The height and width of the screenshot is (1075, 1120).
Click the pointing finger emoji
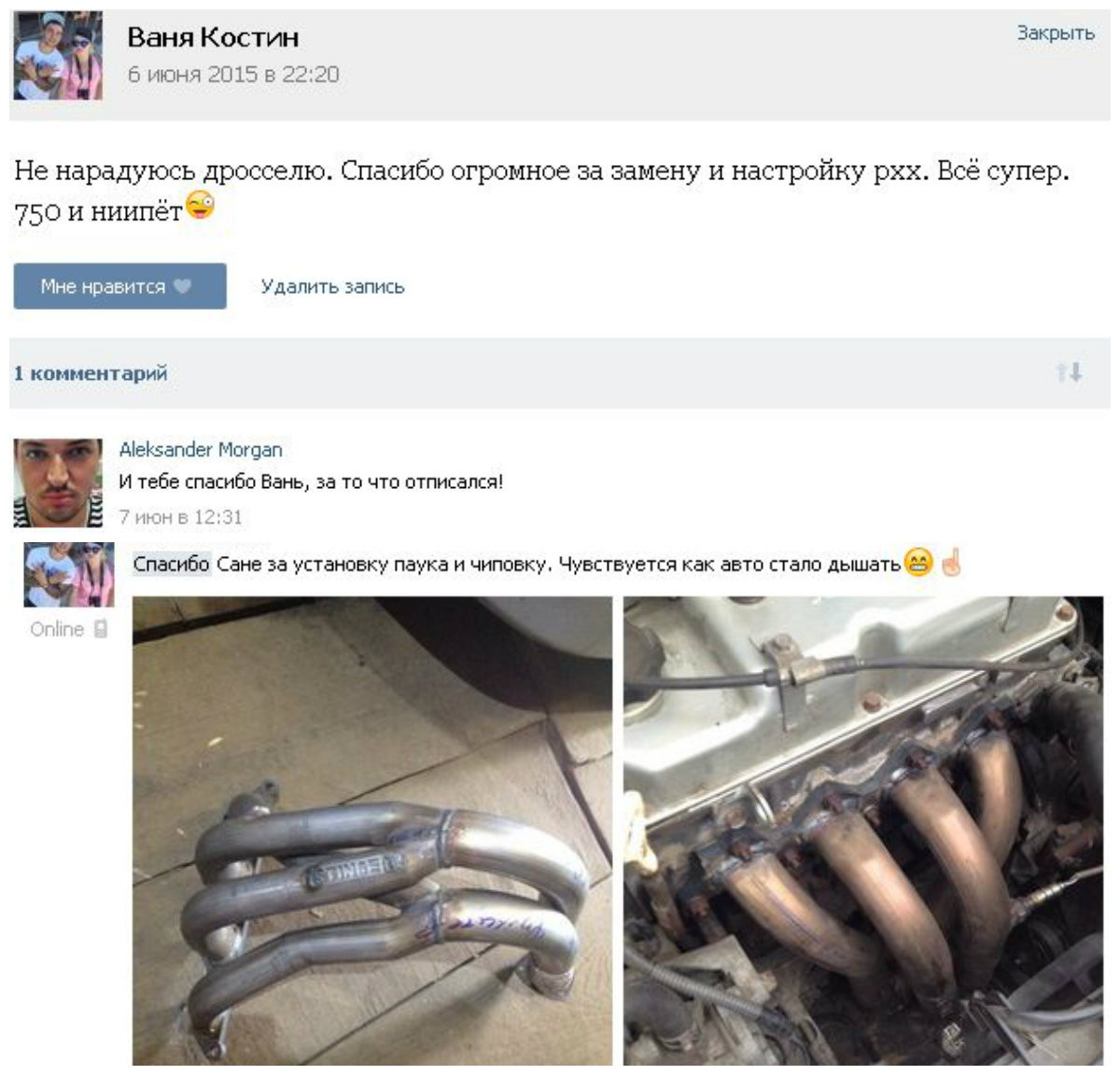pyautogui.click(x=950, y=563)
